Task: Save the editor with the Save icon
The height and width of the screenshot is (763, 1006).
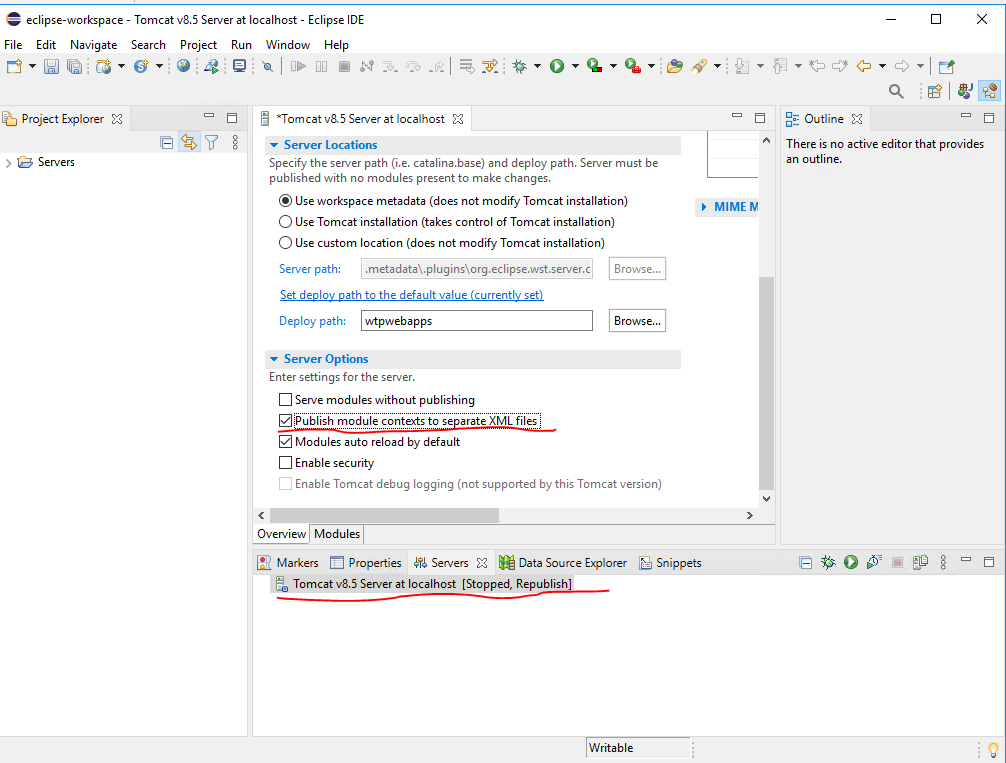Action: (x=51, y=66)
